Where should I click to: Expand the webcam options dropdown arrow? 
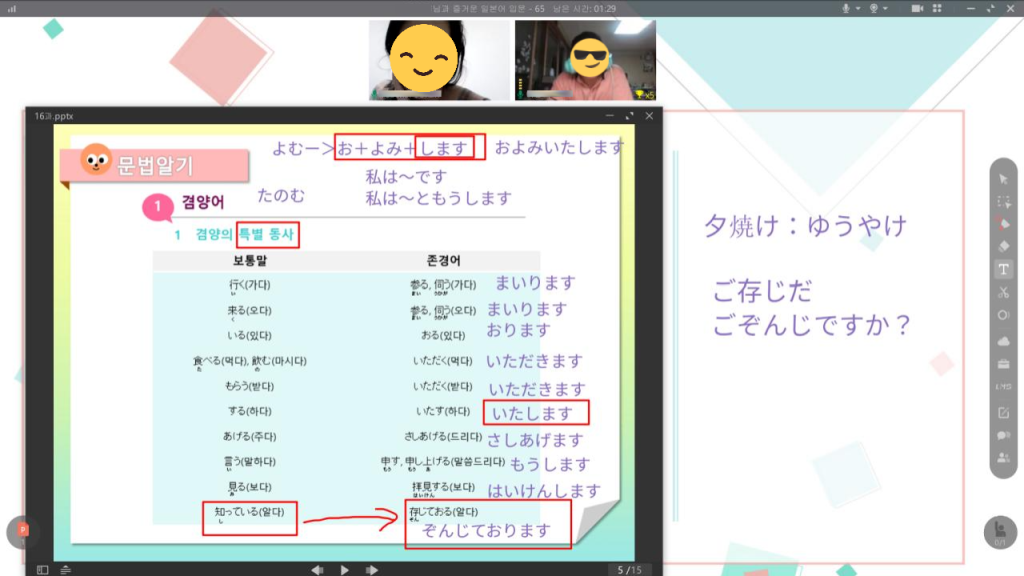click(885, 8)
